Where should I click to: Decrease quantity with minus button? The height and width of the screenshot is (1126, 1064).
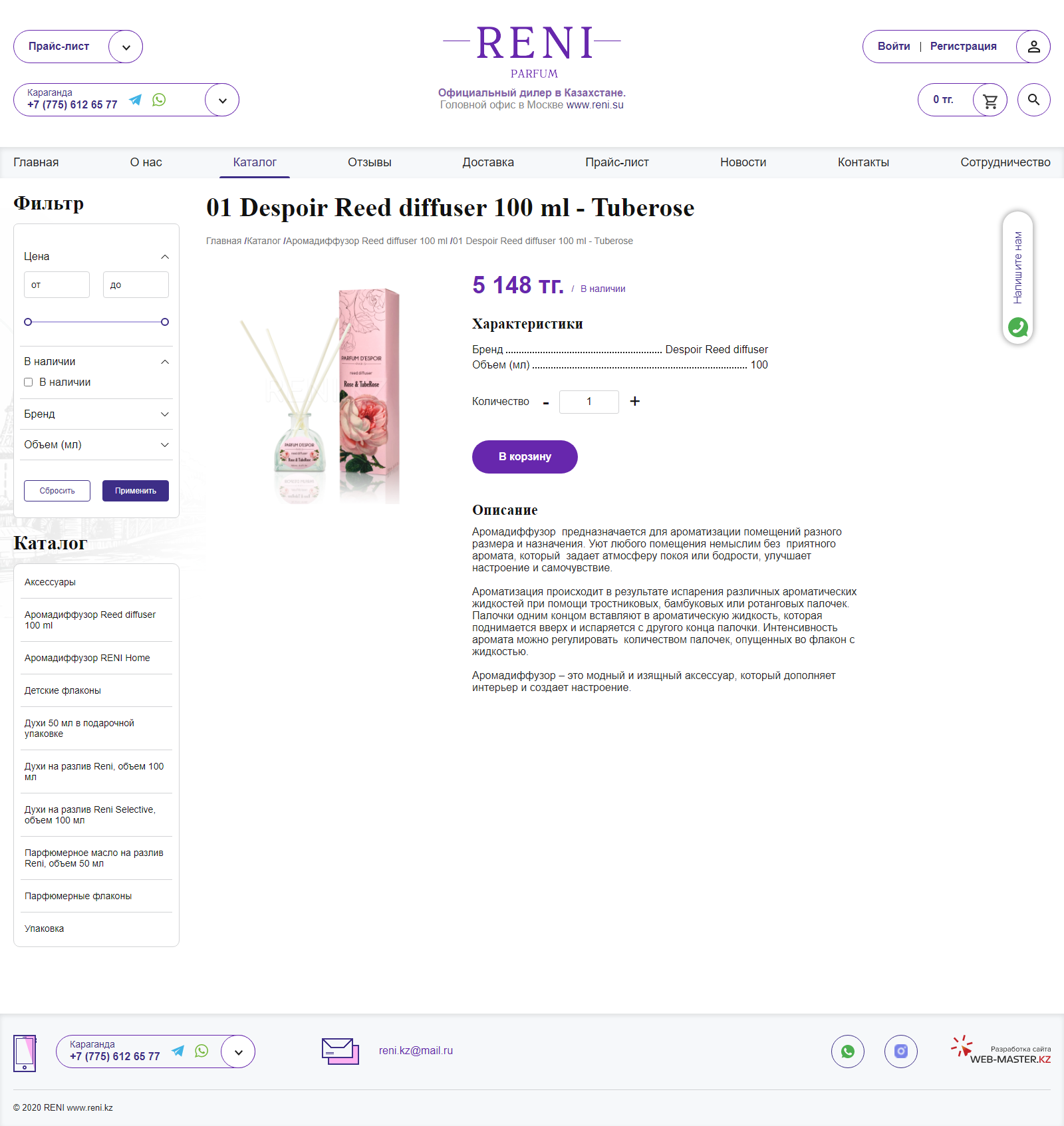546,402
